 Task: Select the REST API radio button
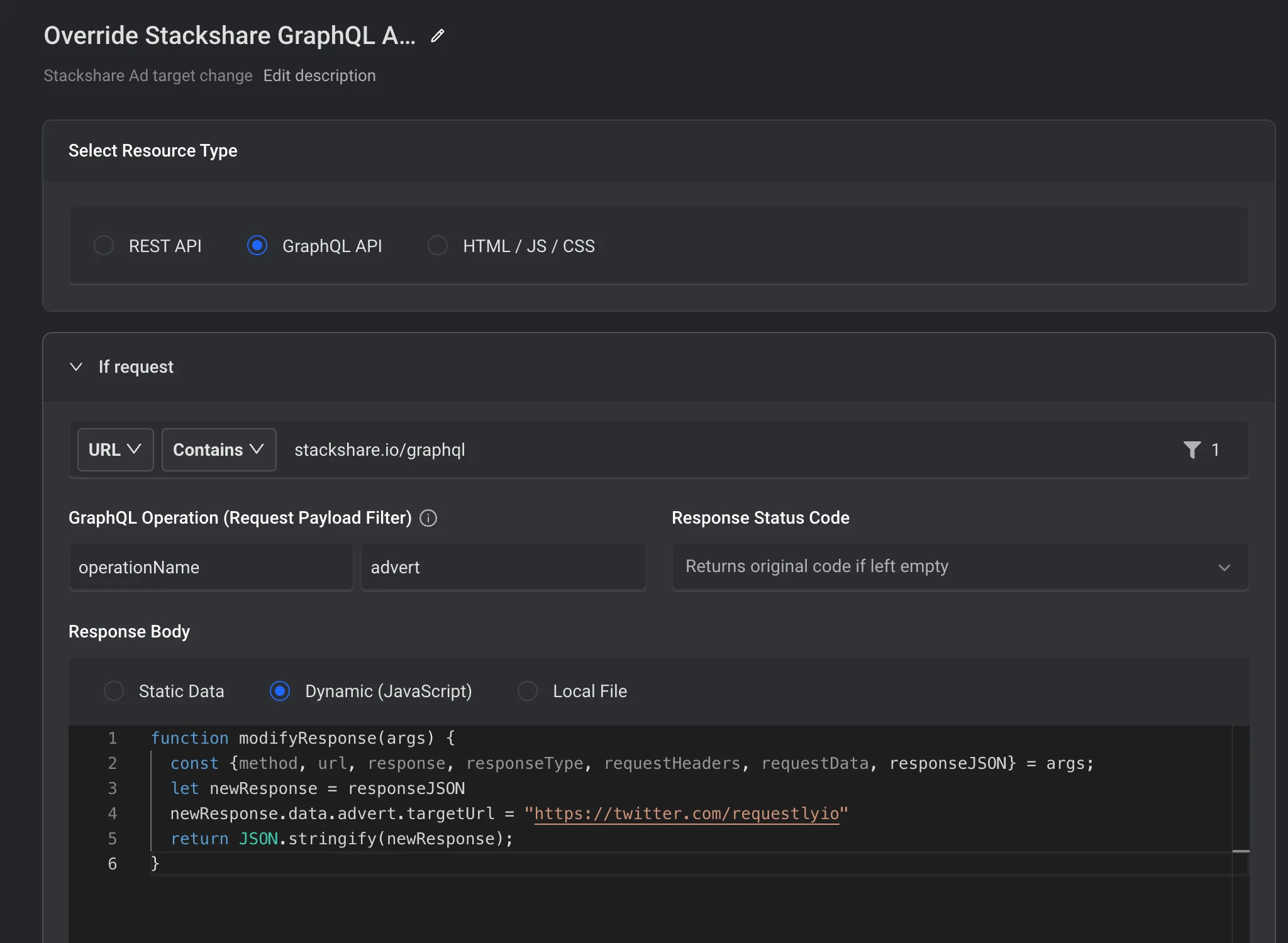click(104, 245)
